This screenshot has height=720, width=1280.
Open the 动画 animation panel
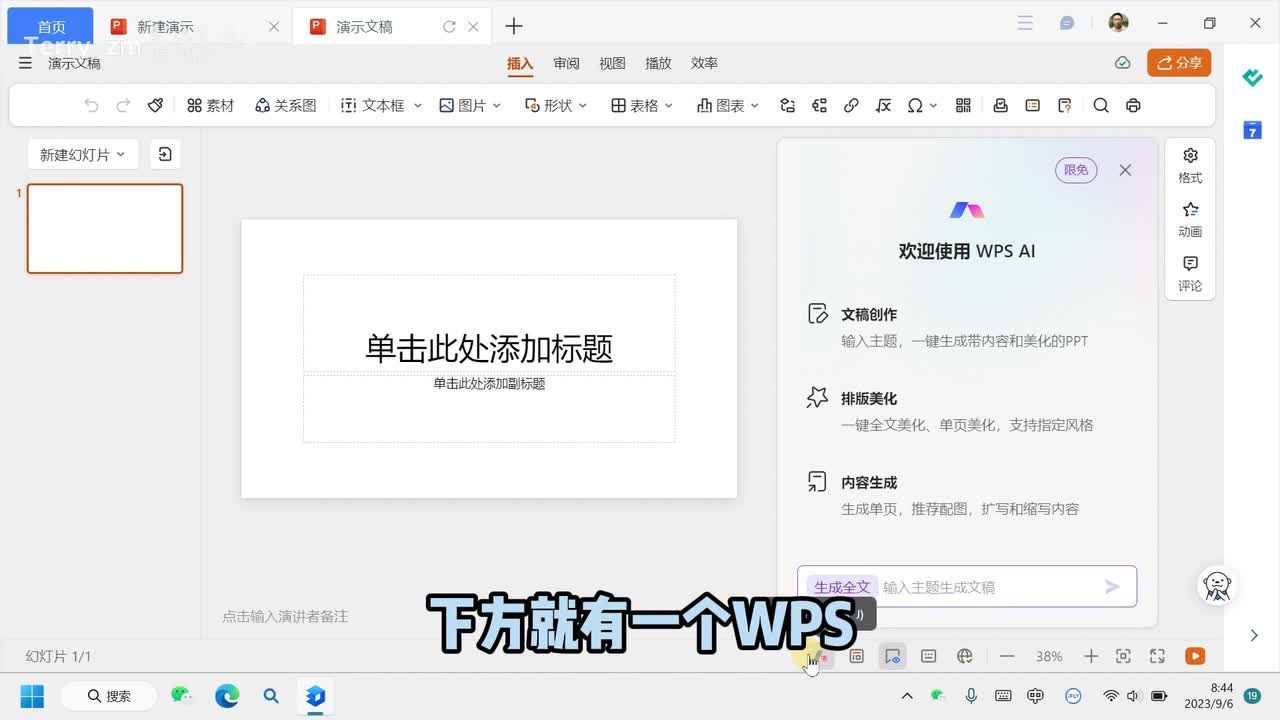click(1190, 219)
